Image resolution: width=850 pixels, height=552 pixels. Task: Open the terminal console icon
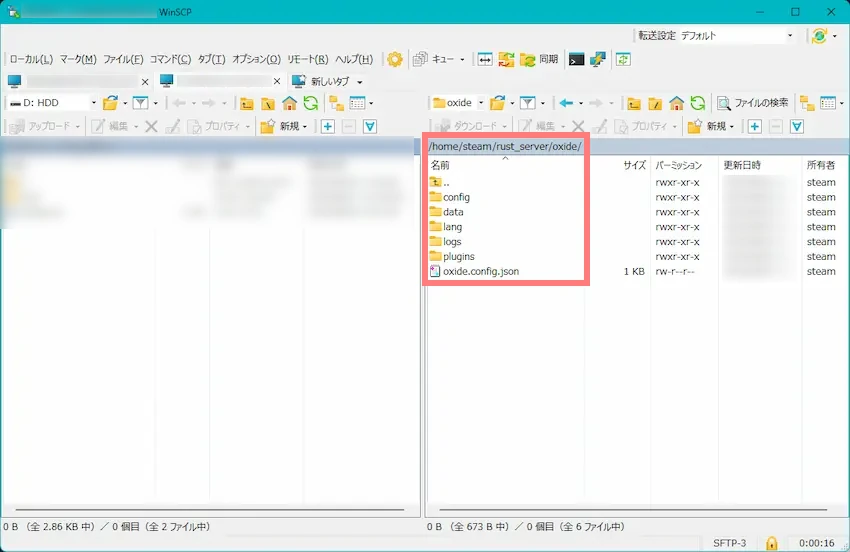pos(576,59)
